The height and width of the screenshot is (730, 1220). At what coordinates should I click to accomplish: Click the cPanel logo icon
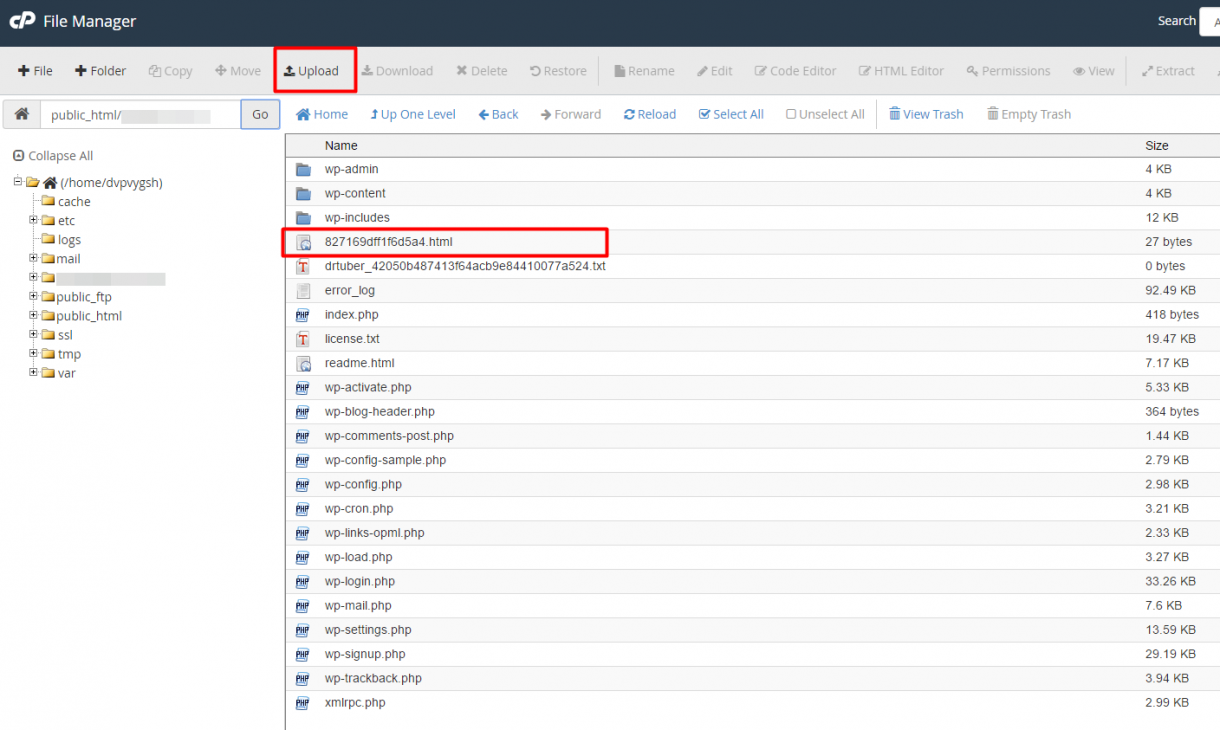(x=22, y=21)
